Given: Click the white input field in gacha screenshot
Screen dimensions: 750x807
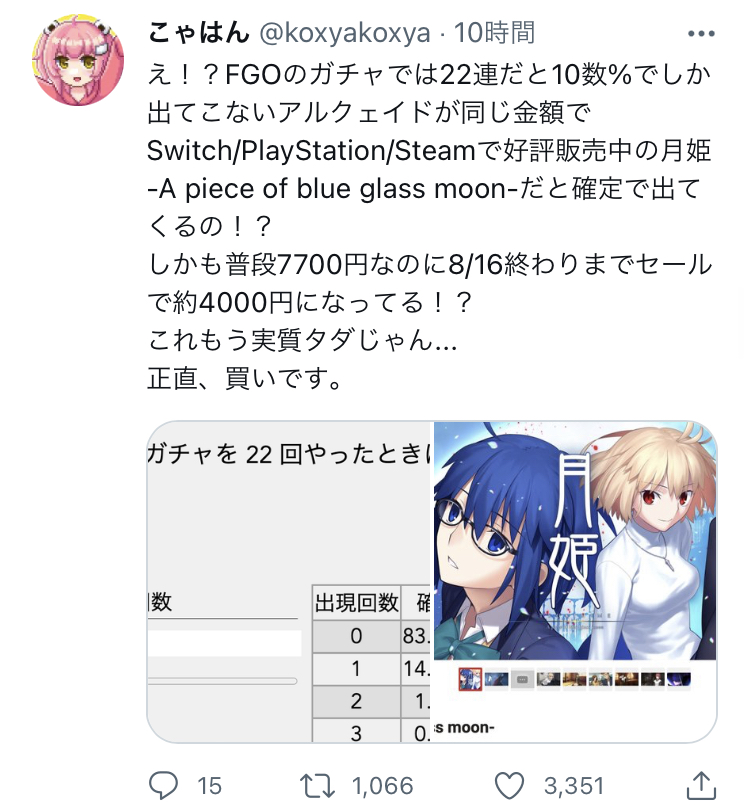Looking at the screenshot, I should point(224,643).
